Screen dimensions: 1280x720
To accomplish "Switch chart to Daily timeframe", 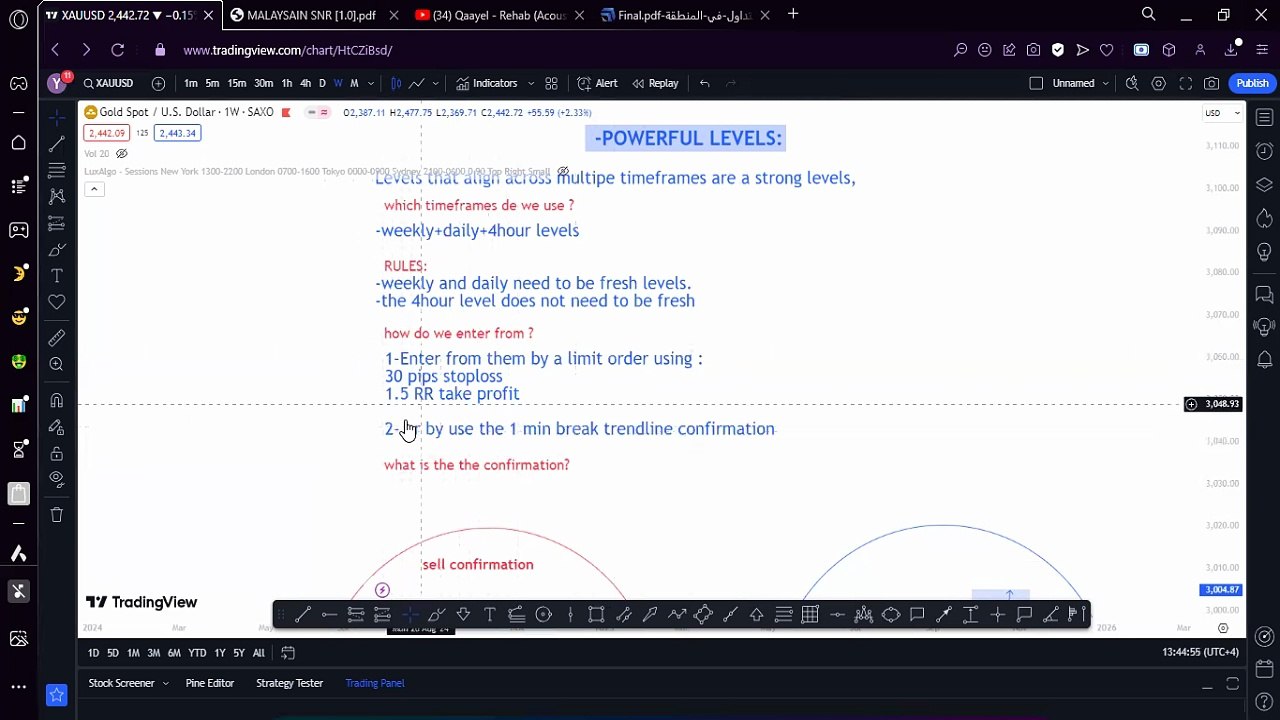I will [x=322, y=83].
